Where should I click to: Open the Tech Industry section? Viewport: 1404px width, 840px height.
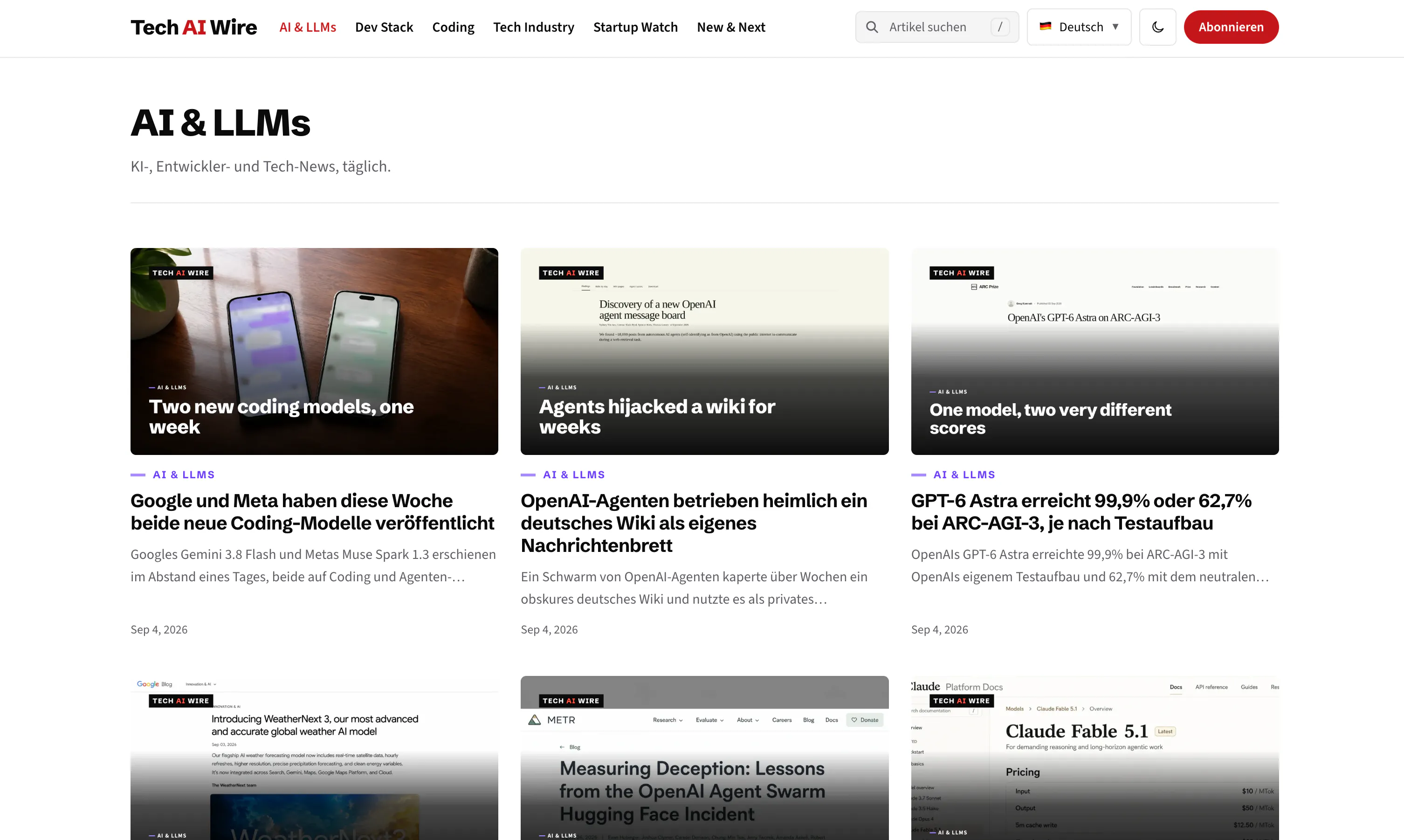[534, 27]
